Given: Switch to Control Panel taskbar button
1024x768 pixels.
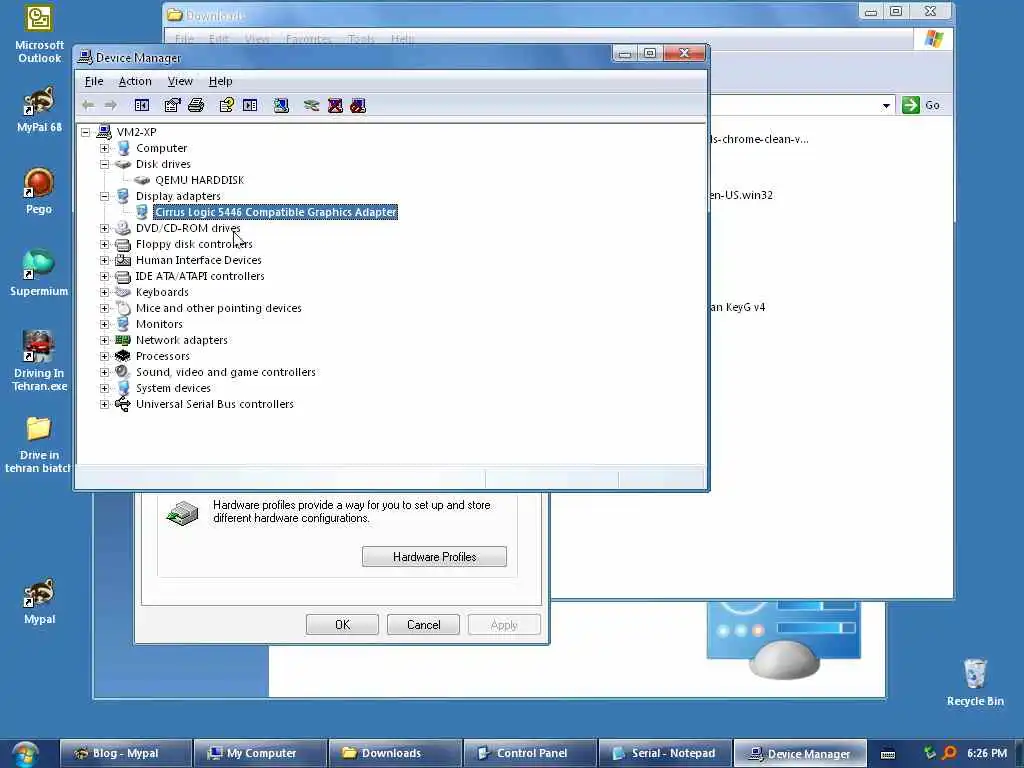Looking at the screenshot, I should [530, 753].
